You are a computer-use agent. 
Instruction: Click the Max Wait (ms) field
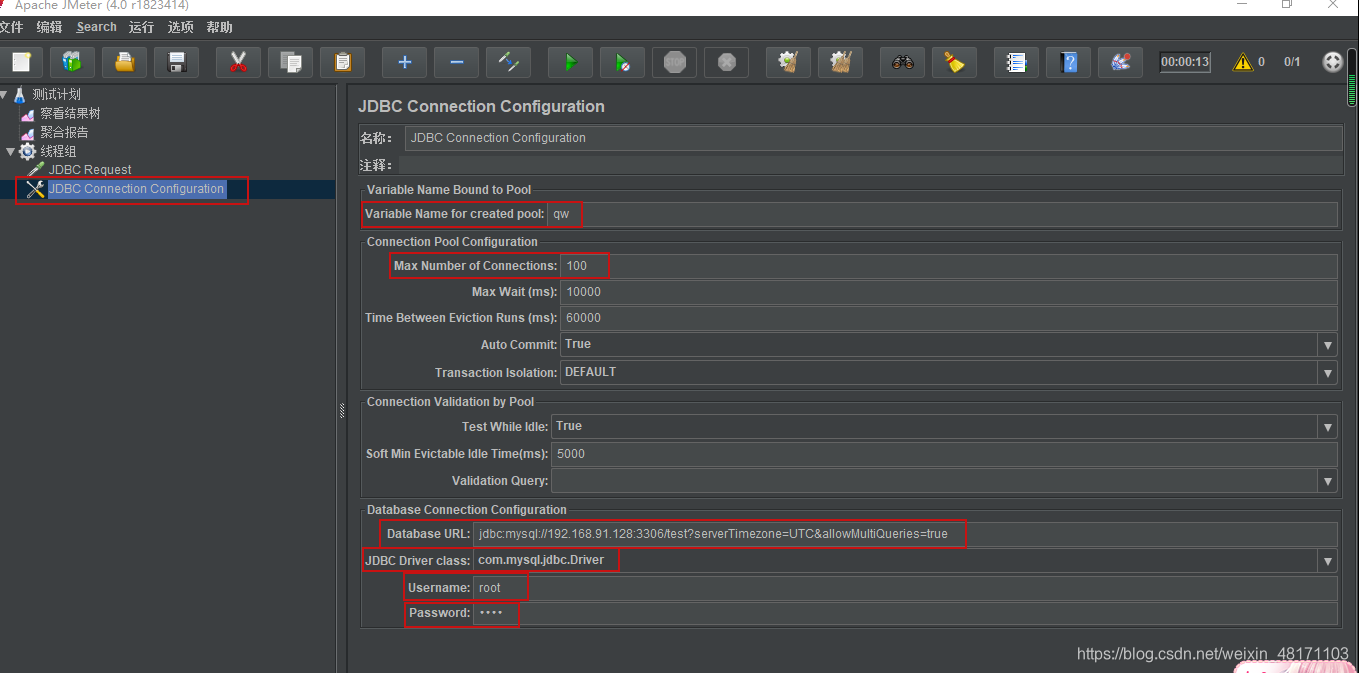tap(949, 292)
